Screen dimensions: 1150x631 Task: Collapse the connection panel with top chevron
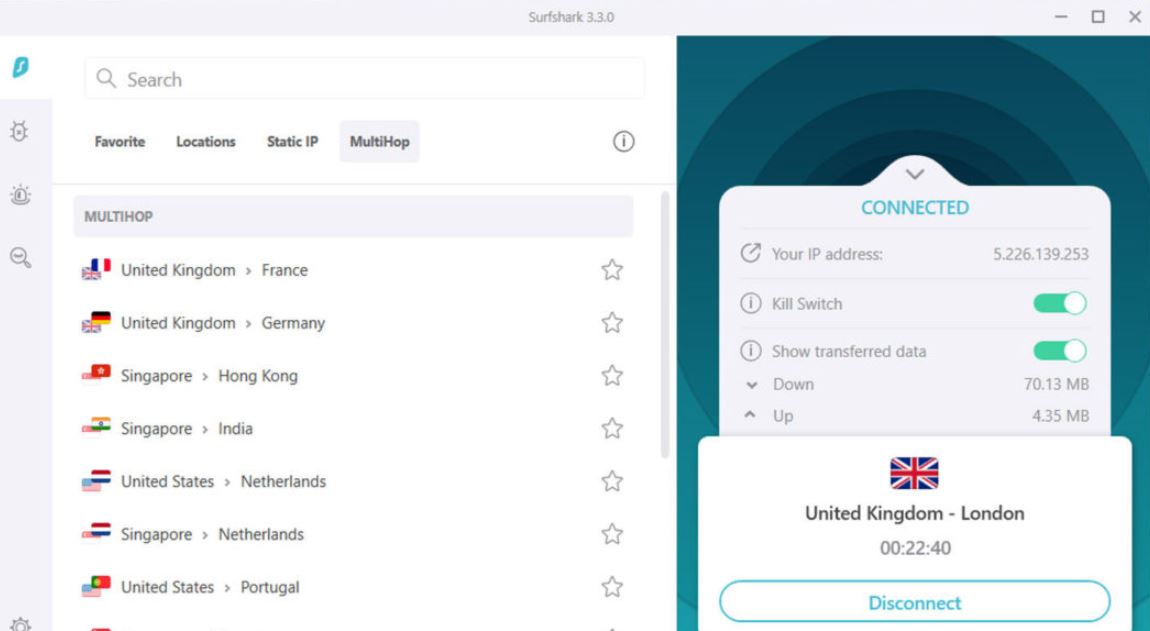coord(915,175)
